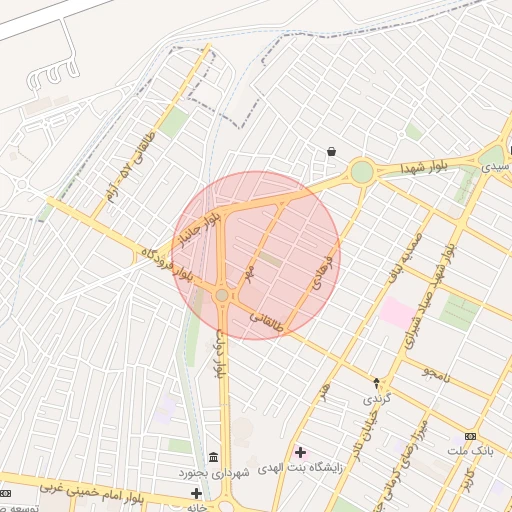Click the نامجو street label
This screenshot has height=512, width=512.
436,374
